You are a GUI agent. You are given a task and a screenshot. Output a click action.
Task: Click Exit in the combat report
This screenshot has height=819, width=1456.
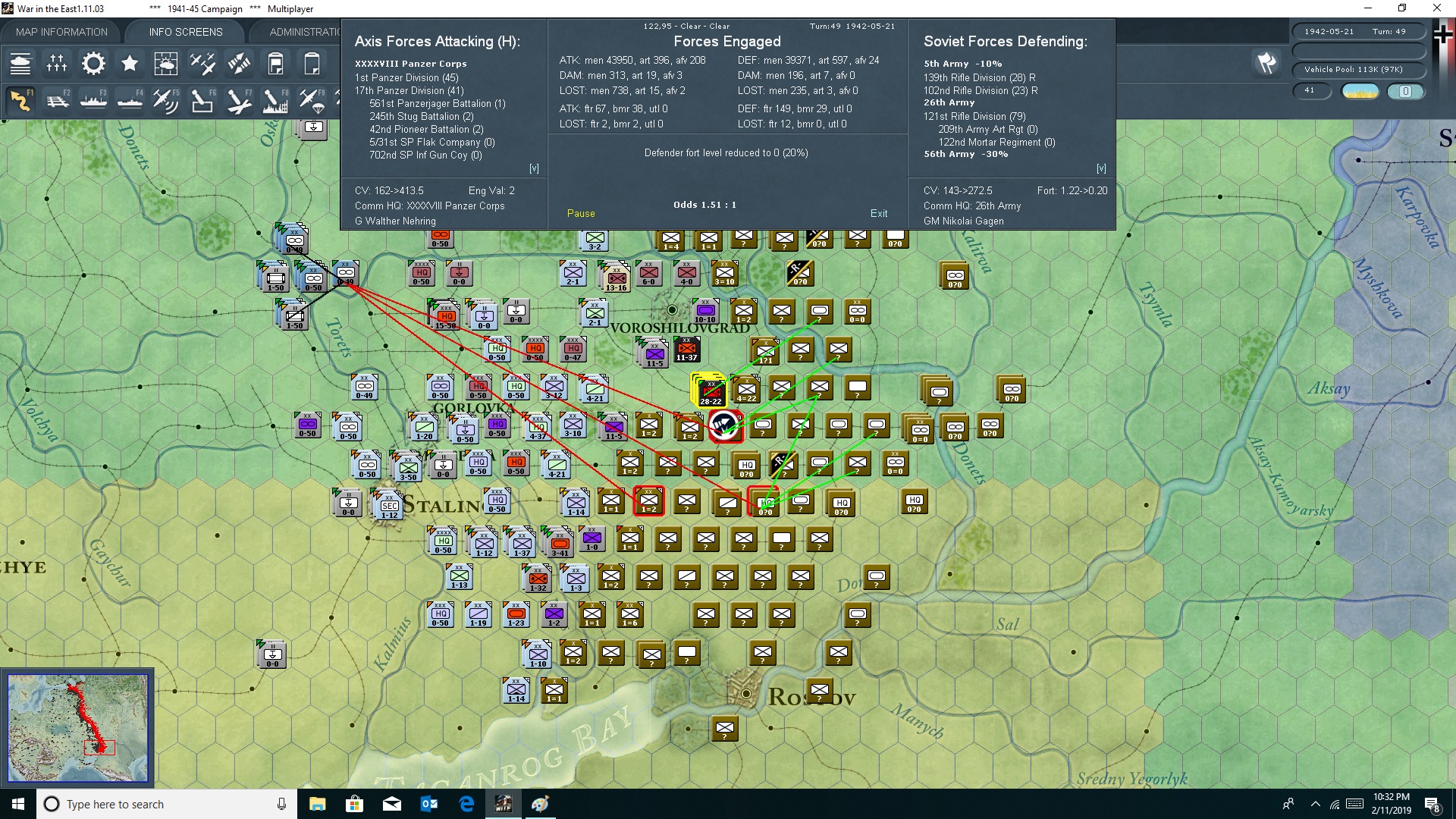point(879,214)
